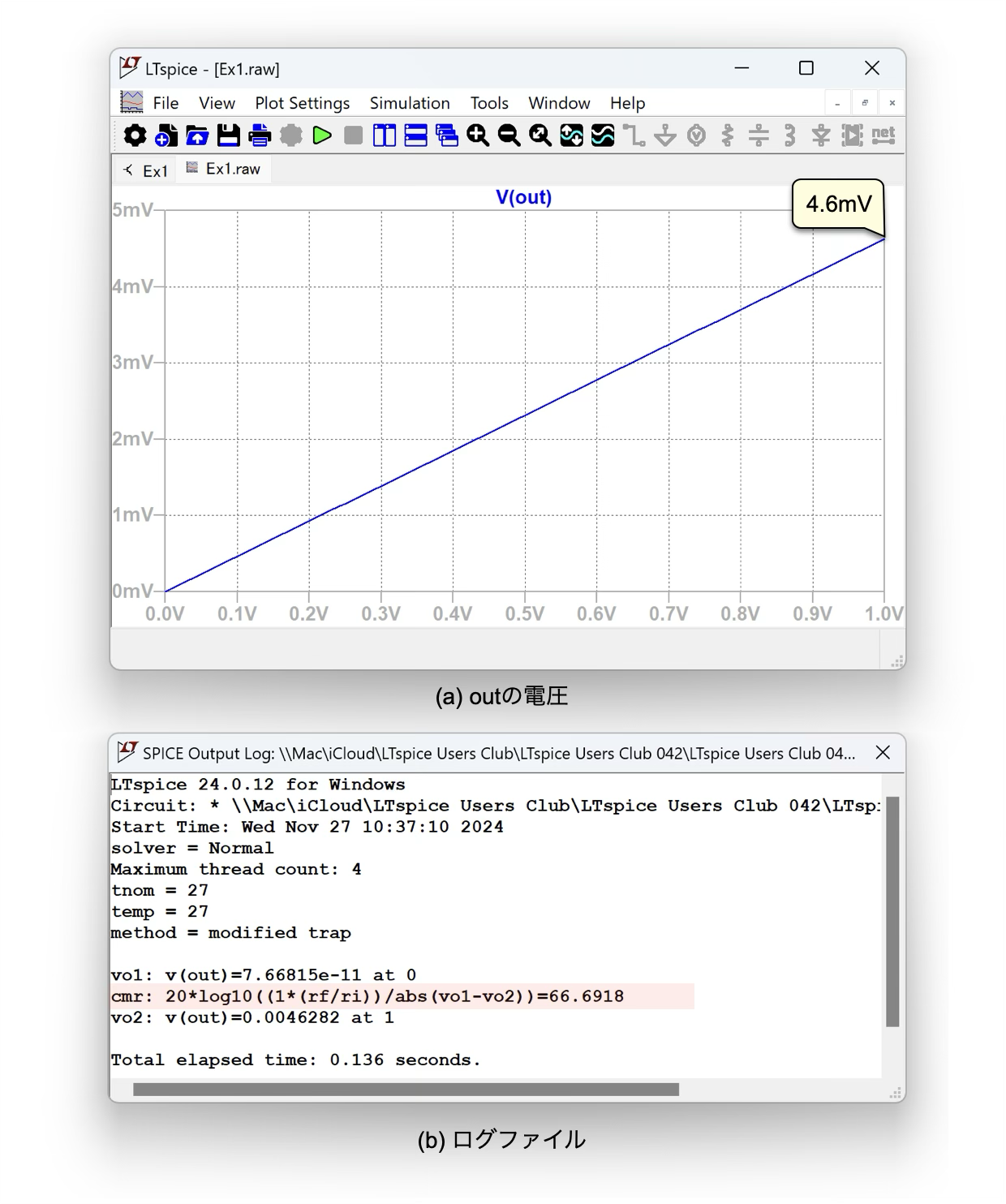
Task: Place a Voltage source
Action: pos(696,135)
